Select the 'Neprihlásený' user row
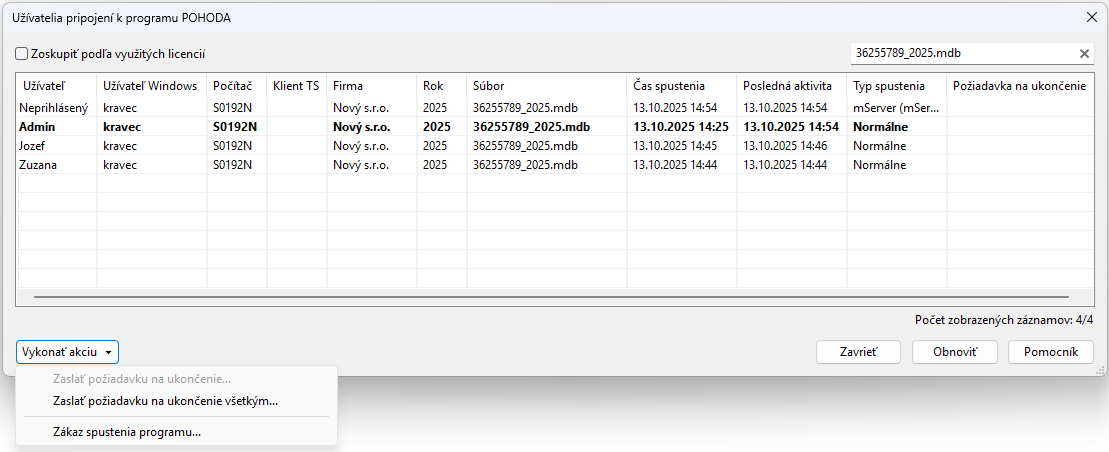Image resolution: width=1109 pixels, height=452 pixels. click(x=54, y=108)
